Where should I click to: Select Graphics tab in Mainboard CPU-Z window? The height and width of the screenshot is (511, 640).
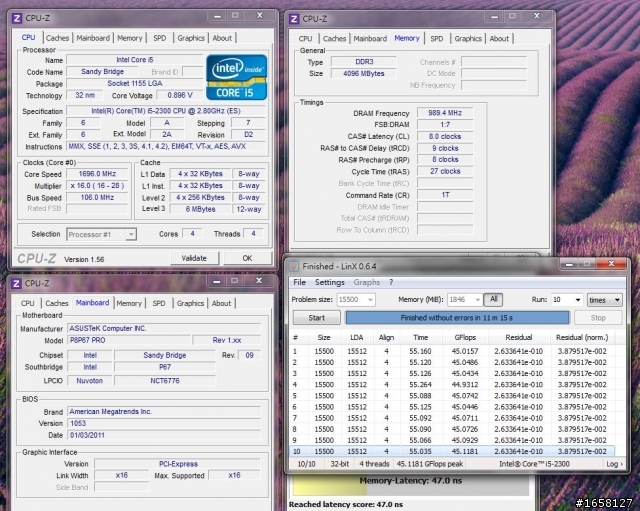point(190,303)
